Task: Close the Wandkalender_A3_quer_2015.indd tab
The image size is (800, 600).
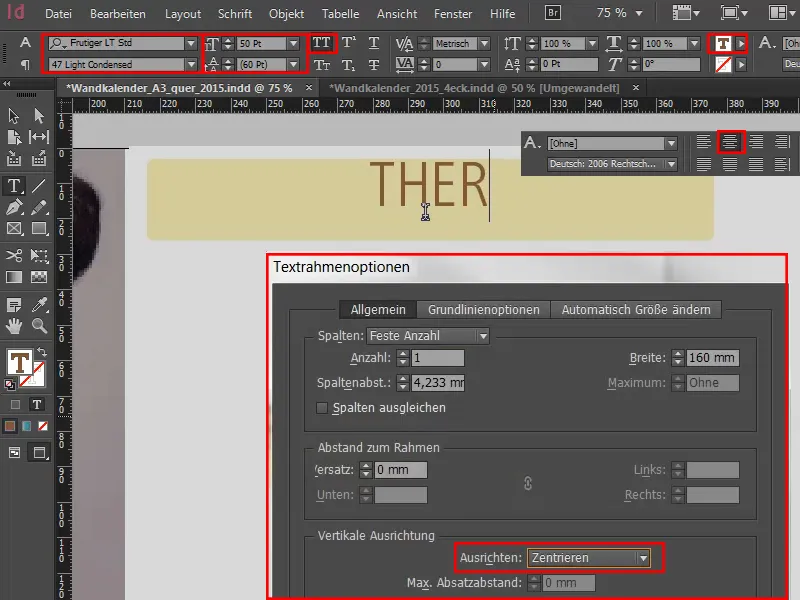Action: [x=309, y=88]
